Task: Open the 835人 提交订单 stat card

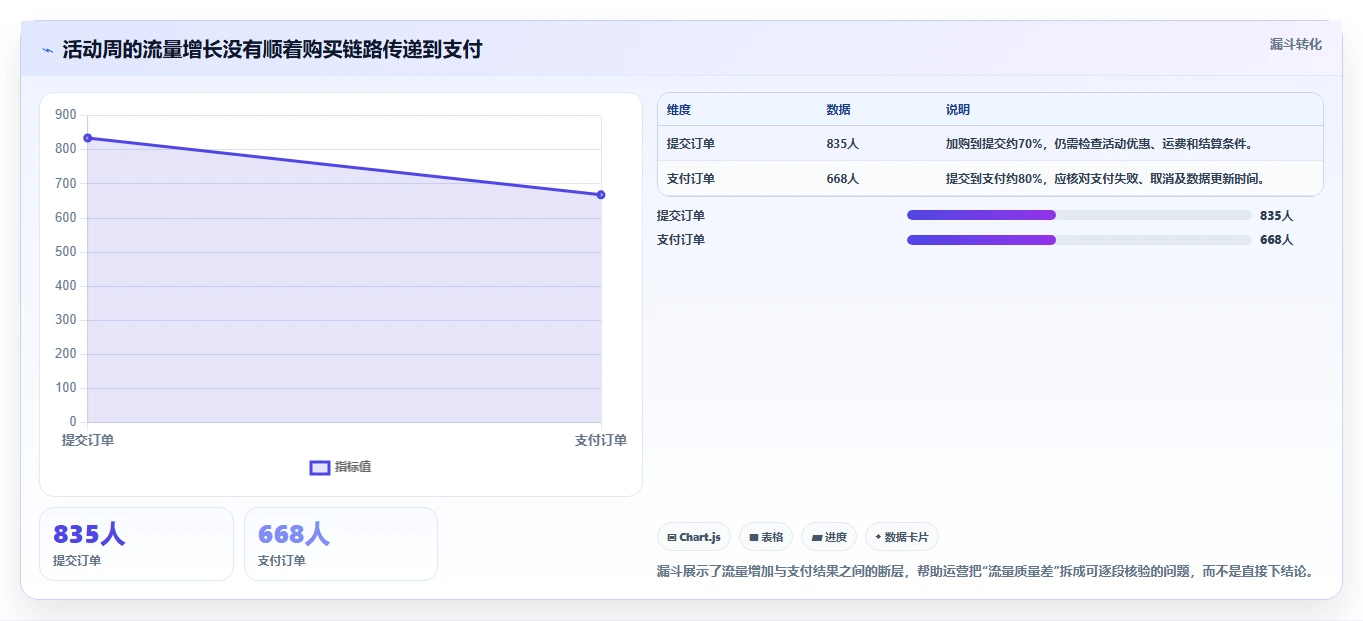Action: (x=136, y=544)
